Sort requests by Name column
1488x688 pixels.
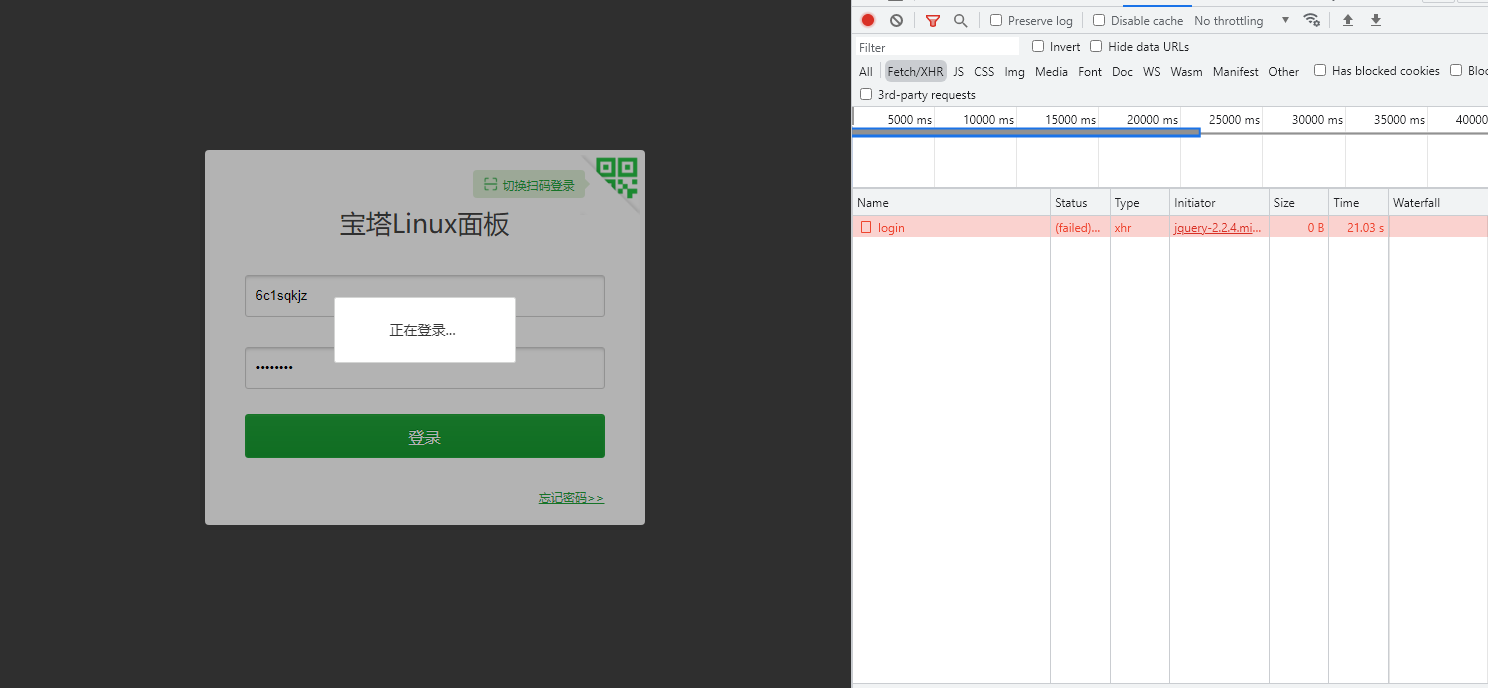click(951, 202)
